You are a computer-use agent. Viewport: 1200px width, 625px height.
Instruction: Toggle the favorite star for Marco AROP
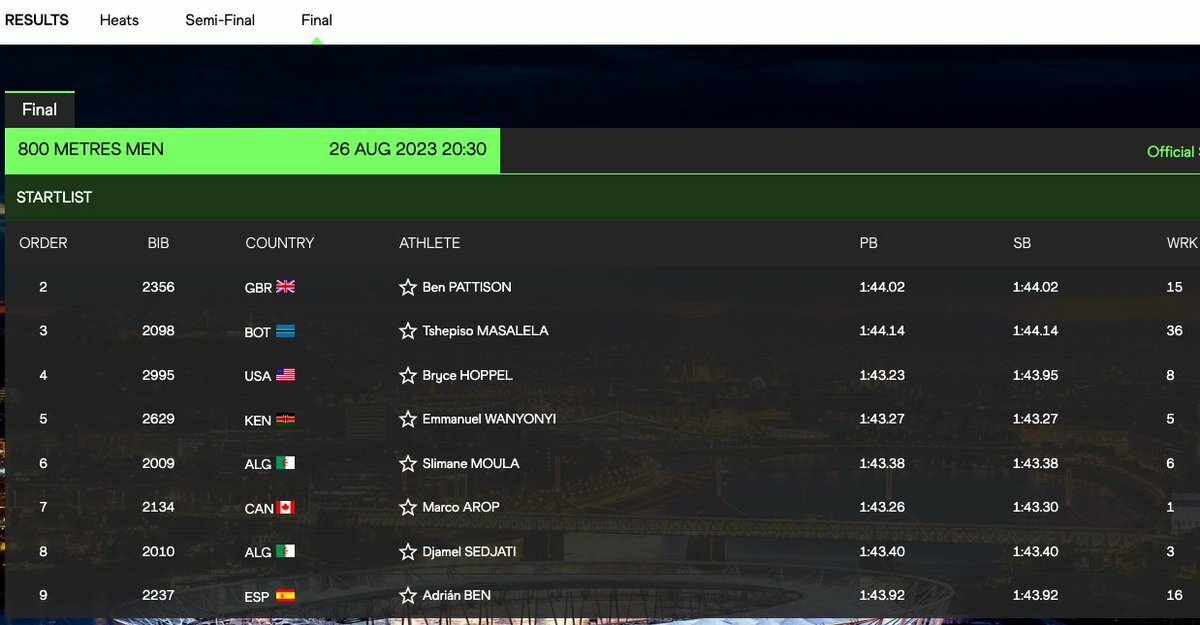[408, 507]
